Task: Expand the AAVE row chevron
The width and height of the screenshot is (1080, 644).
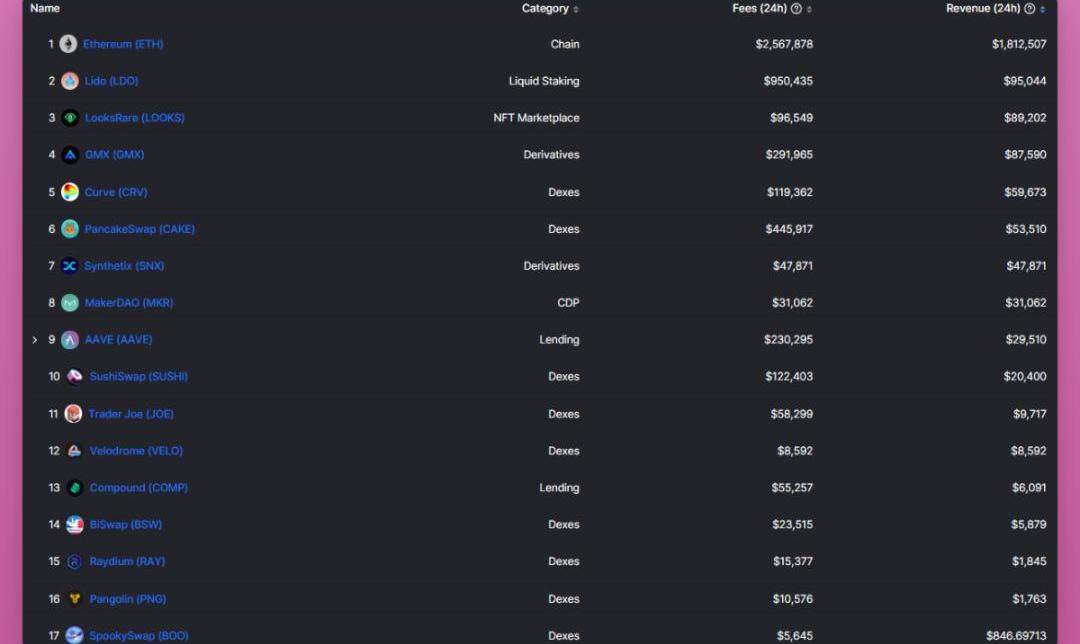Action: [x=35, y=340]
